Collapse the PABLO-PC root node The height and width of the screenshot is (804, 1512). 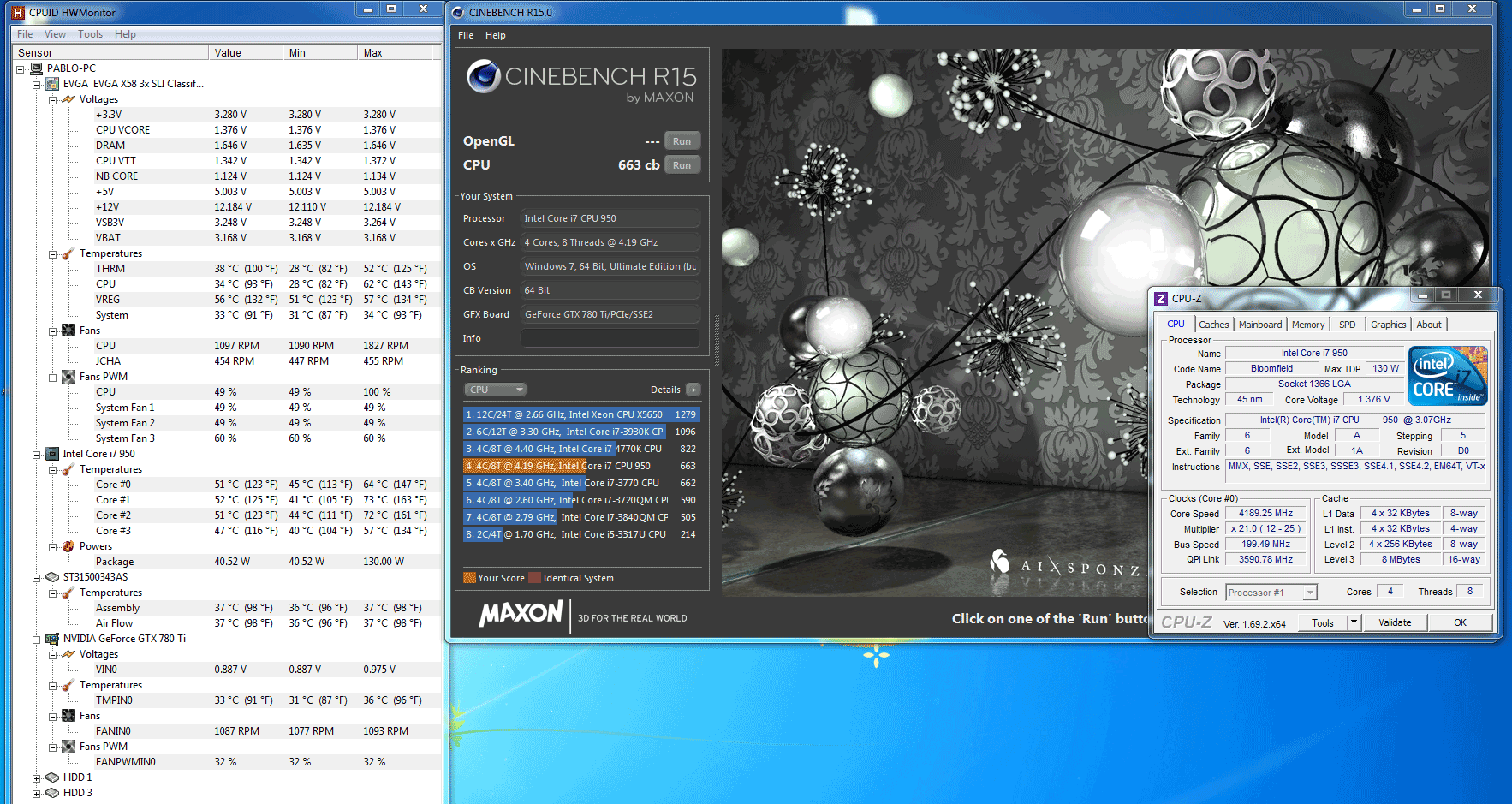[x=21, y=69]
